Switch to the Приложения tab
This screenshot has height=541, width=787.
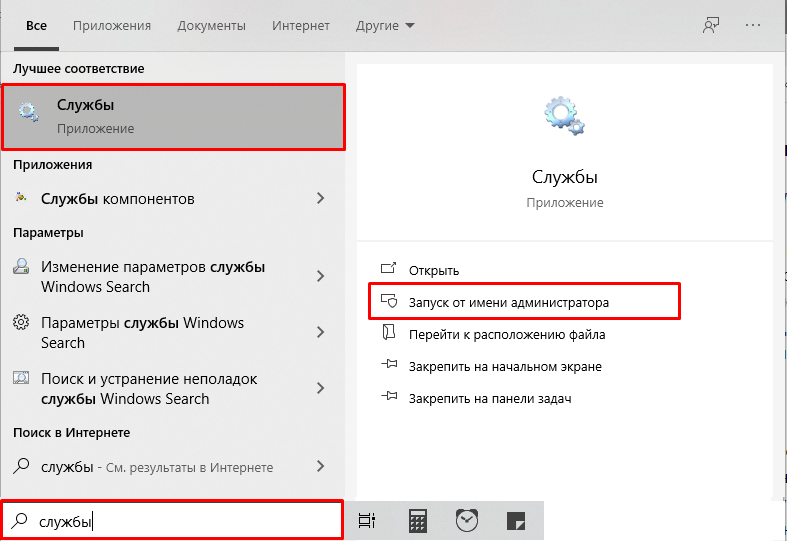[111, 26]
